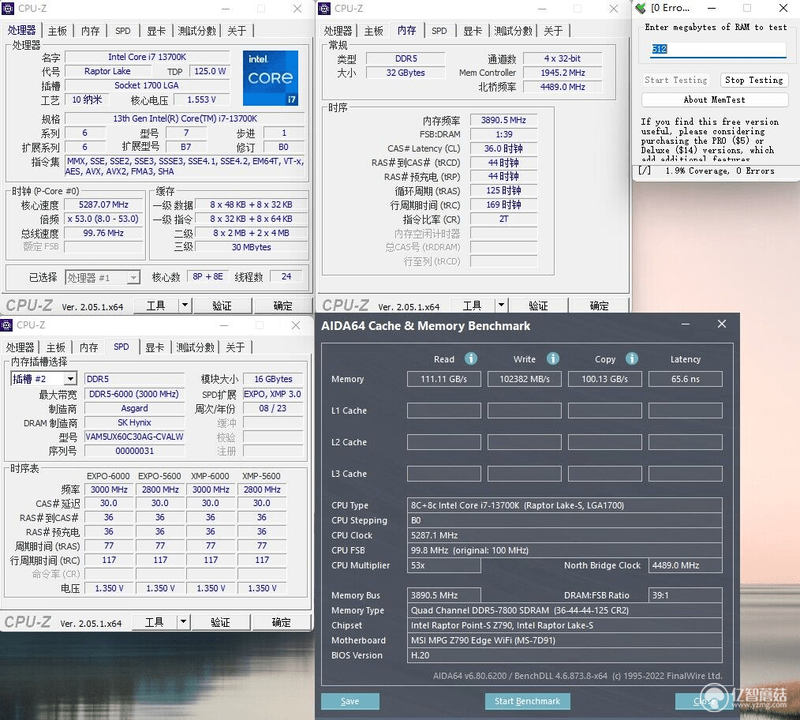Click 验证 button in CPU-Z SPD window
This screenshot has width=800, height=720.
coord(220,622)
